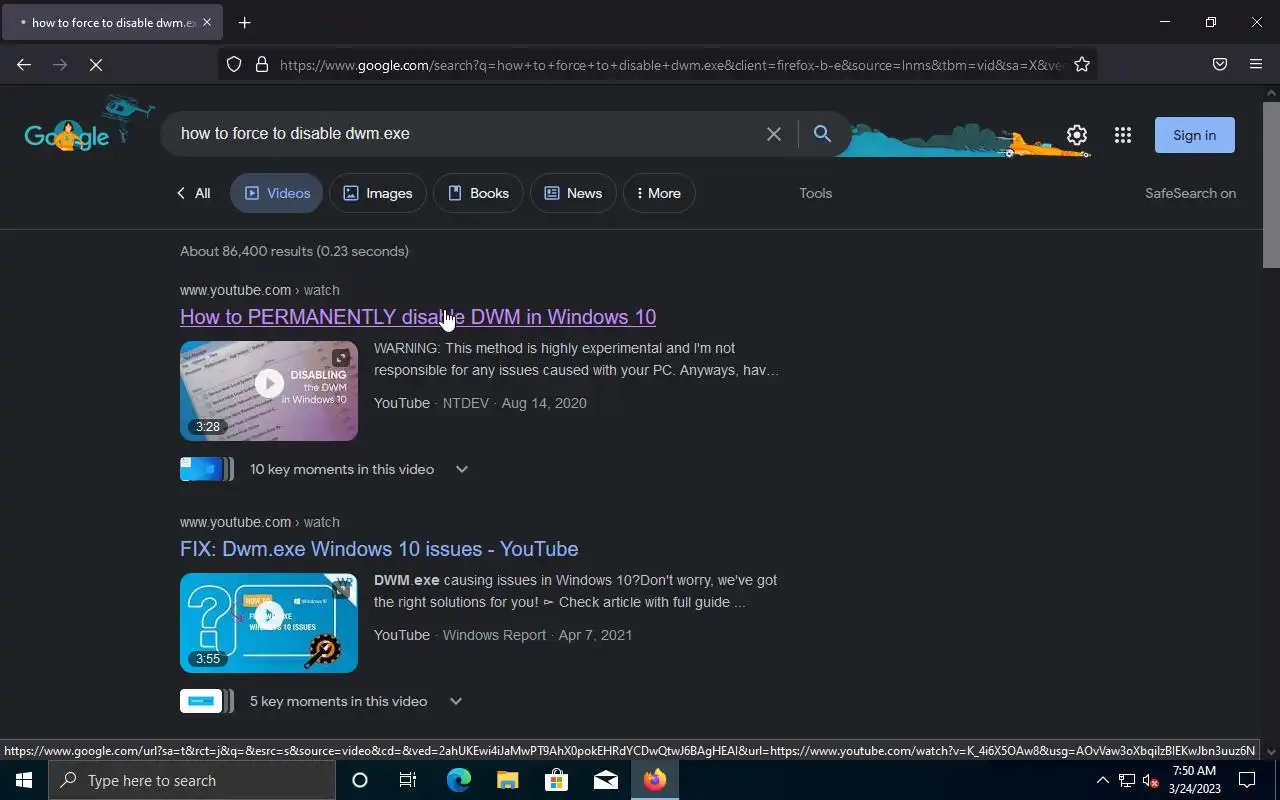This screenshot has height=800, width=1280.
Task: Open the Google apps grid
Action: 1123,135
